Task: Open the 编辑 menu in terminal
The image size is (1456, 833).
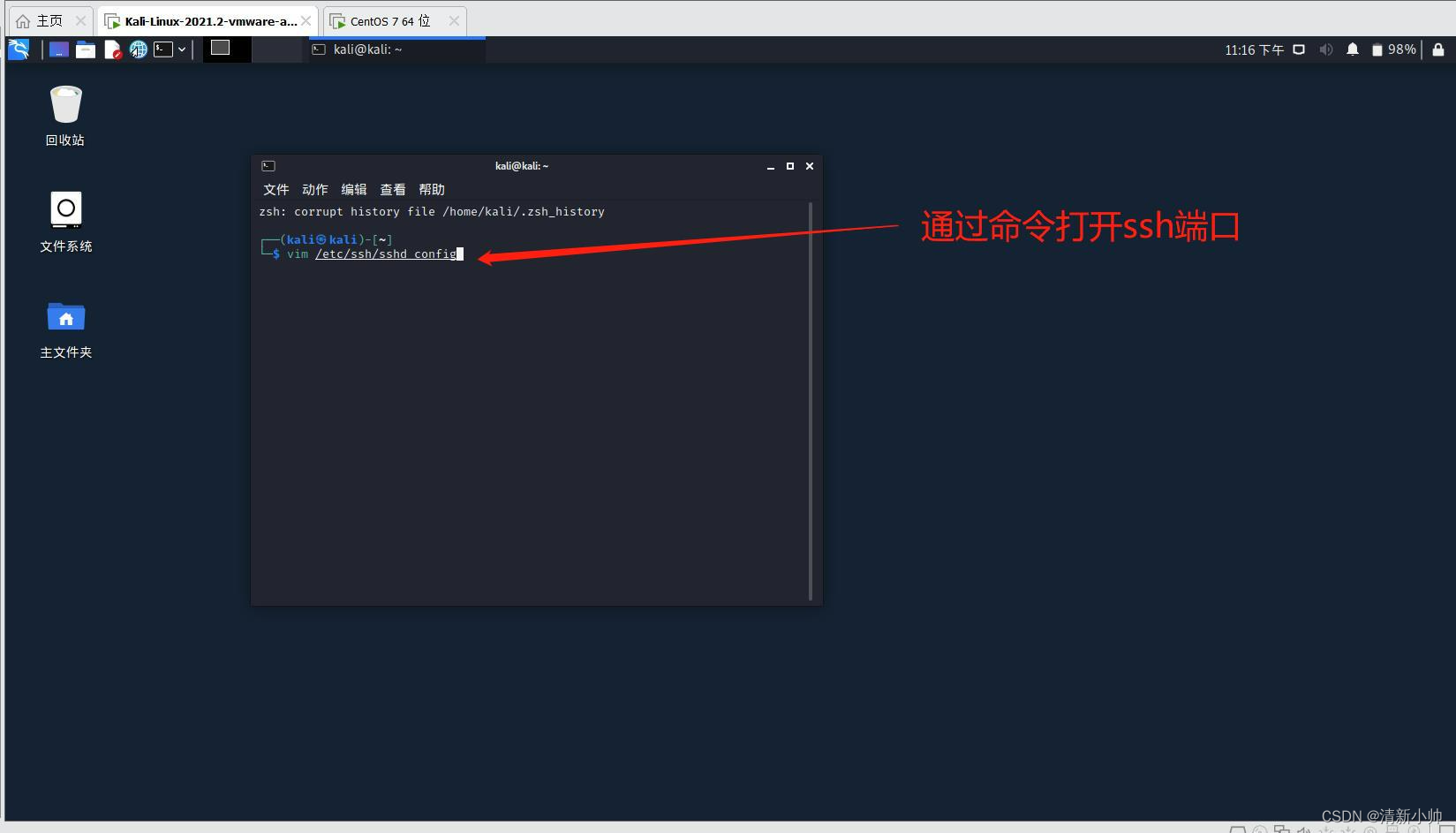Action: click(354, 190)
